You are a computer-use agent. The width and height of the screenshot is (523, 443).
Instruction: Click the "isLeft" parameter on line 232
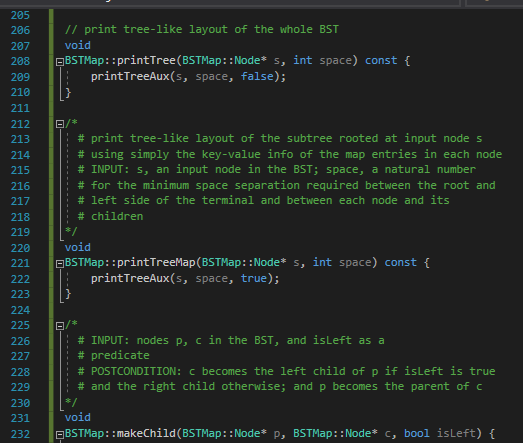(456, 433)
